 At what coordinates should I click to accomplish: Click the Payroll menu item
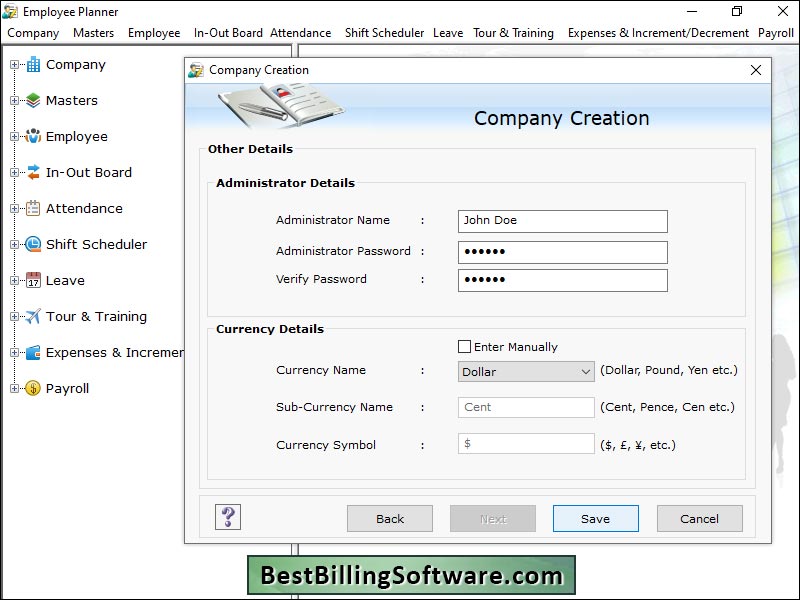click(776, 32)
